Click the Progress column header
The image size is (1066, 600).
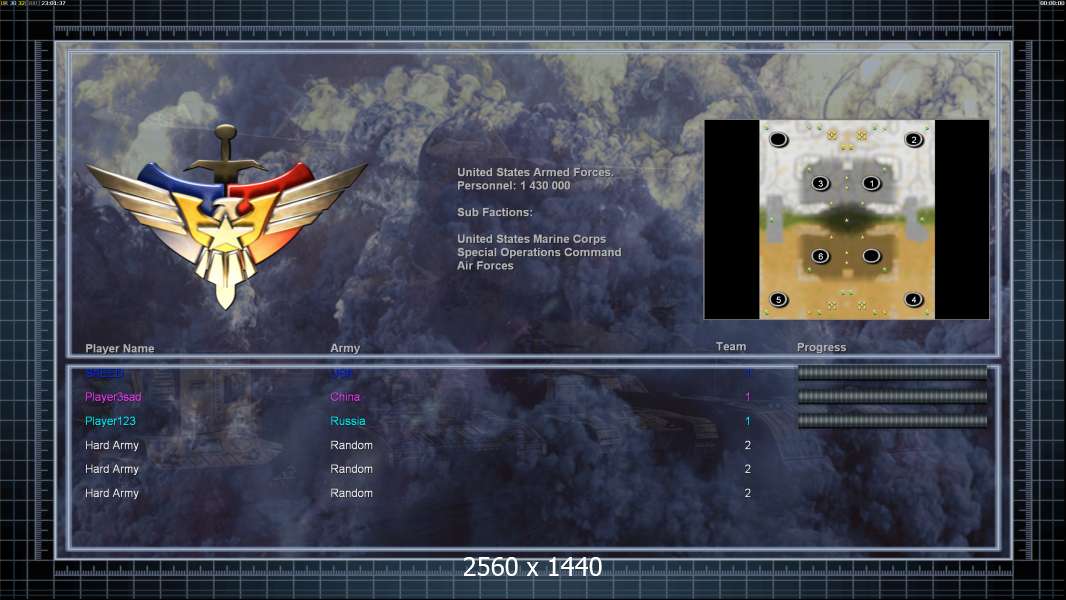(821, 347)
